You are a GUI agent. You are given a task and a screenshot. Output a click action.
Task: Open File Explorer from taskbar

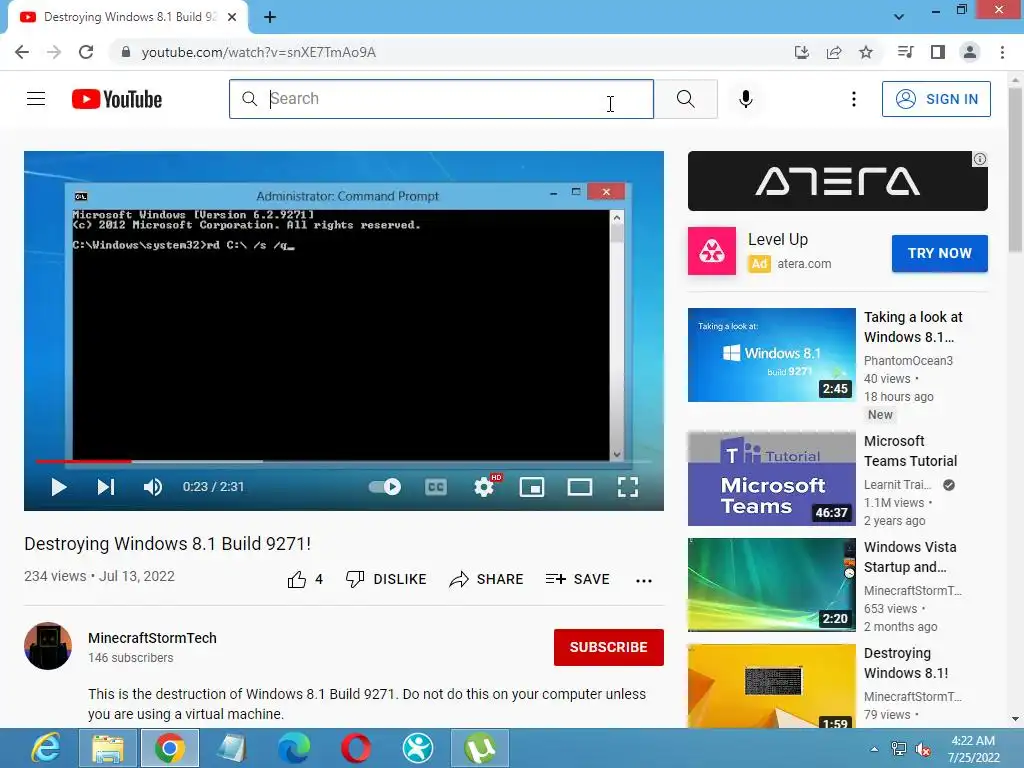(108, 748)
